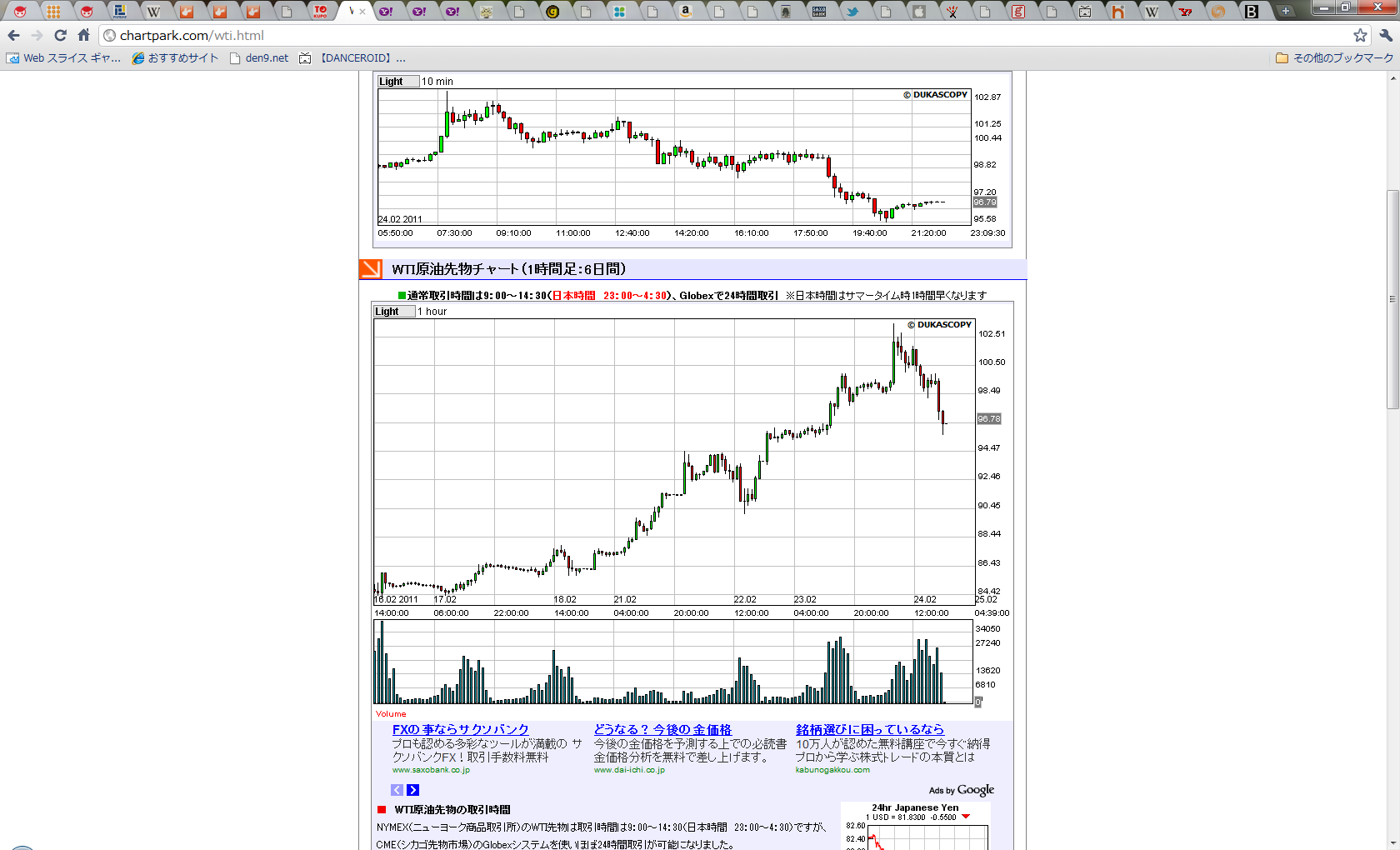Click the browser forward arrow
Viewport: 1400px width, 850px height.
pyautogui.click(x=37, y=35)
